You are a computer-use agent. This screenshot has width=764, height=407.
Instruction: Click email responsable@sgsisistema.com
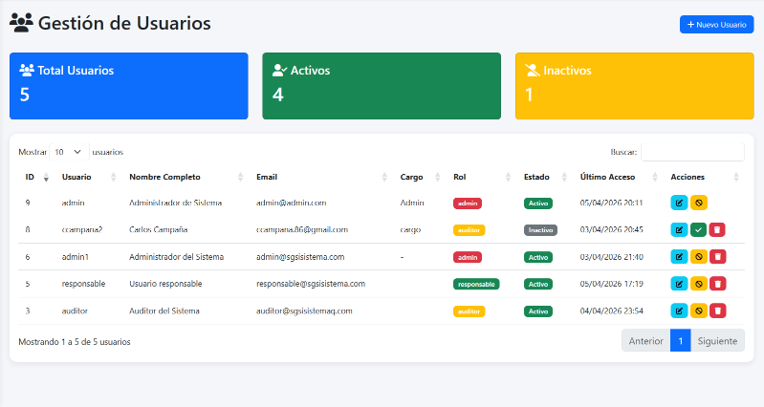[x=310, y=284]
